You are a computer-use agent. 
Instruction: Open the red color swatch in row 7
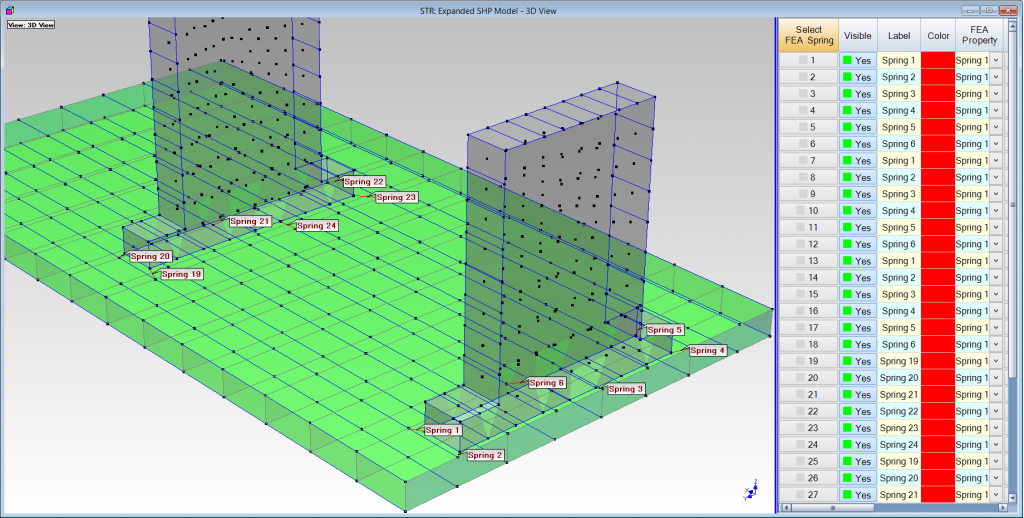point(936,161)
